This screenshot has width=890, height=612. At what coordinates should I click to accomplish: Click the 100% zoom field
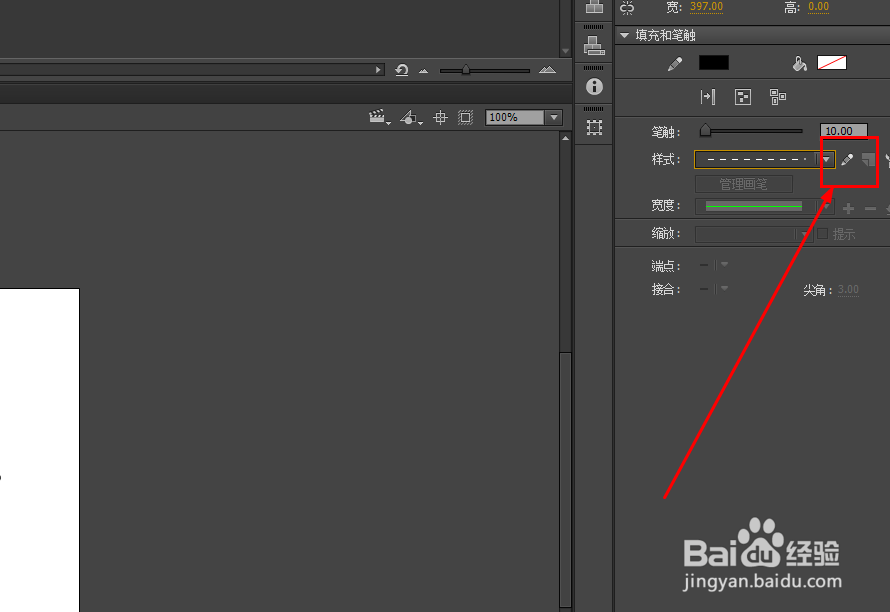coord(515,118)
